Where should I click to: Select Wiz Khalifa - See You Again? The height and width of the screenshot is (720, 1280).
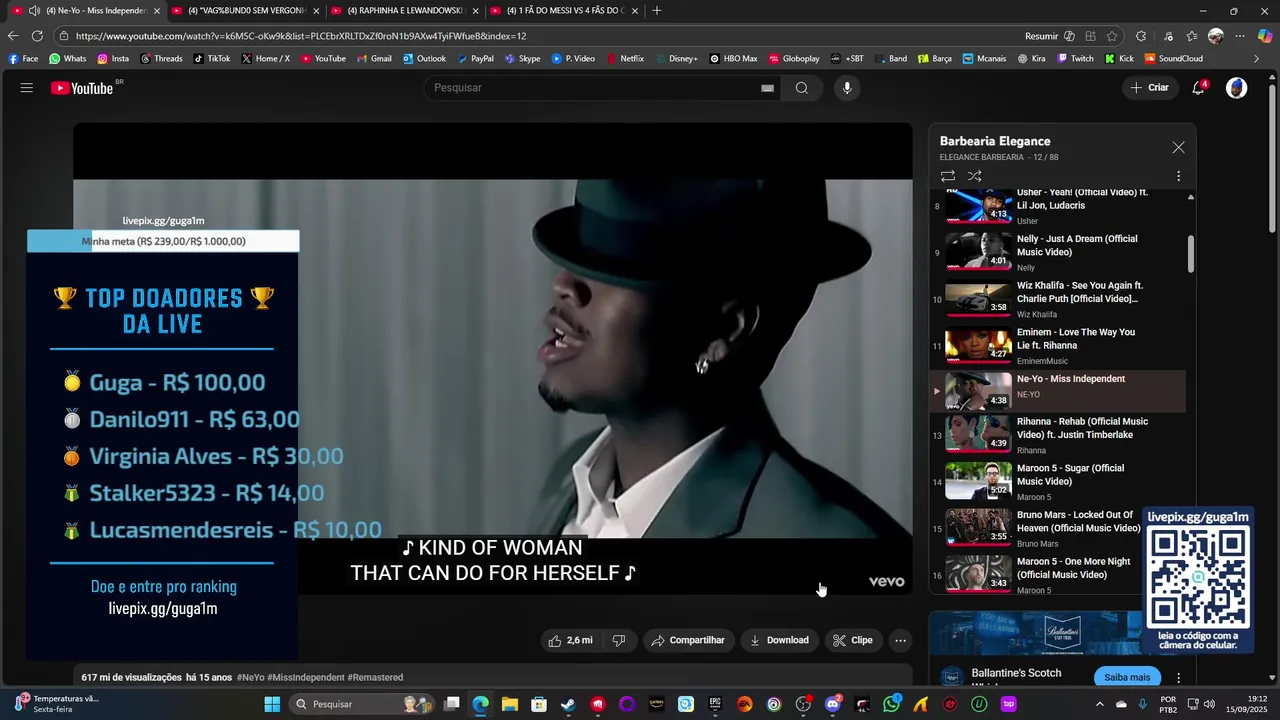[x=1058, y=299]
